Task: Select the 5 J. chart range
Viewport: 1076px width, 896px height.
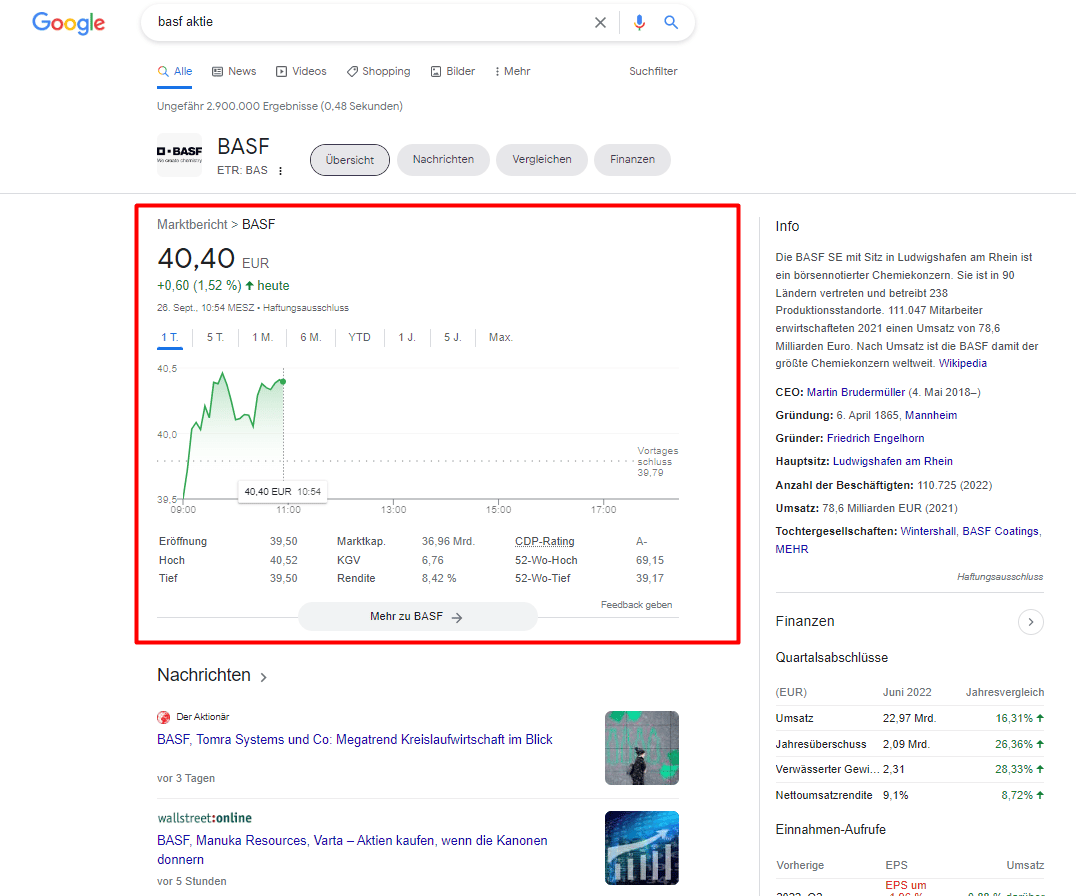Action: pos(453,338)
